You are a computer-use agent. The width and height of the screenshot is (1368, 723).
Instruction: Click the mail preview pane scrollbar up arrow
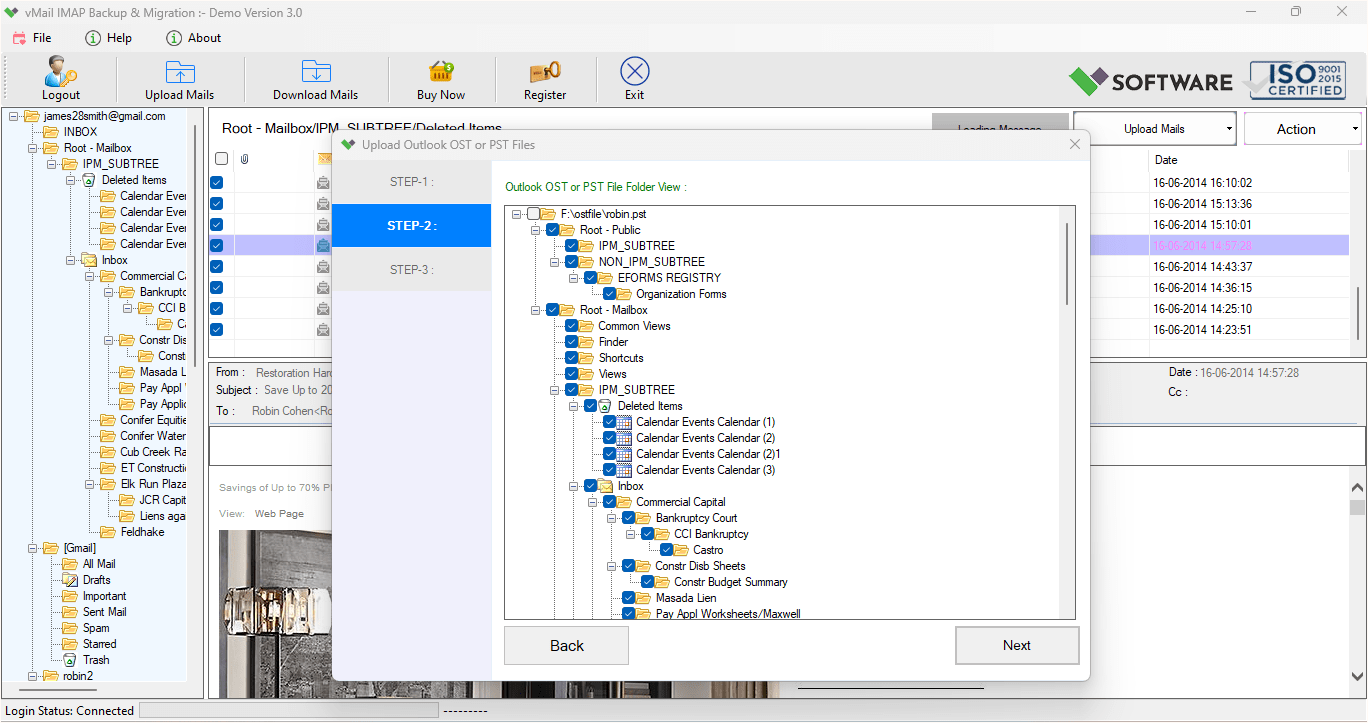click(x=1357, y=488)
